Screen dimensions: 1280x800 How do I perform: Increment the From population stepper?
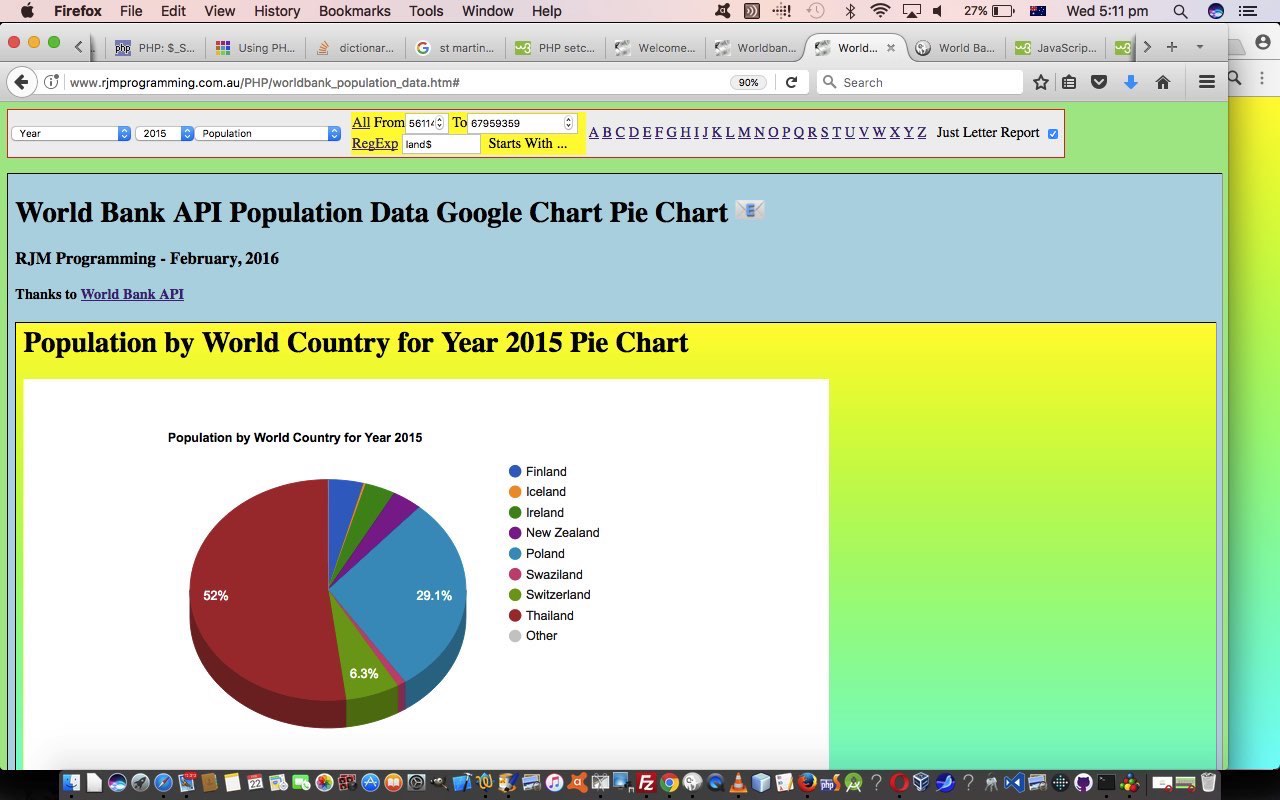point(439,119)
